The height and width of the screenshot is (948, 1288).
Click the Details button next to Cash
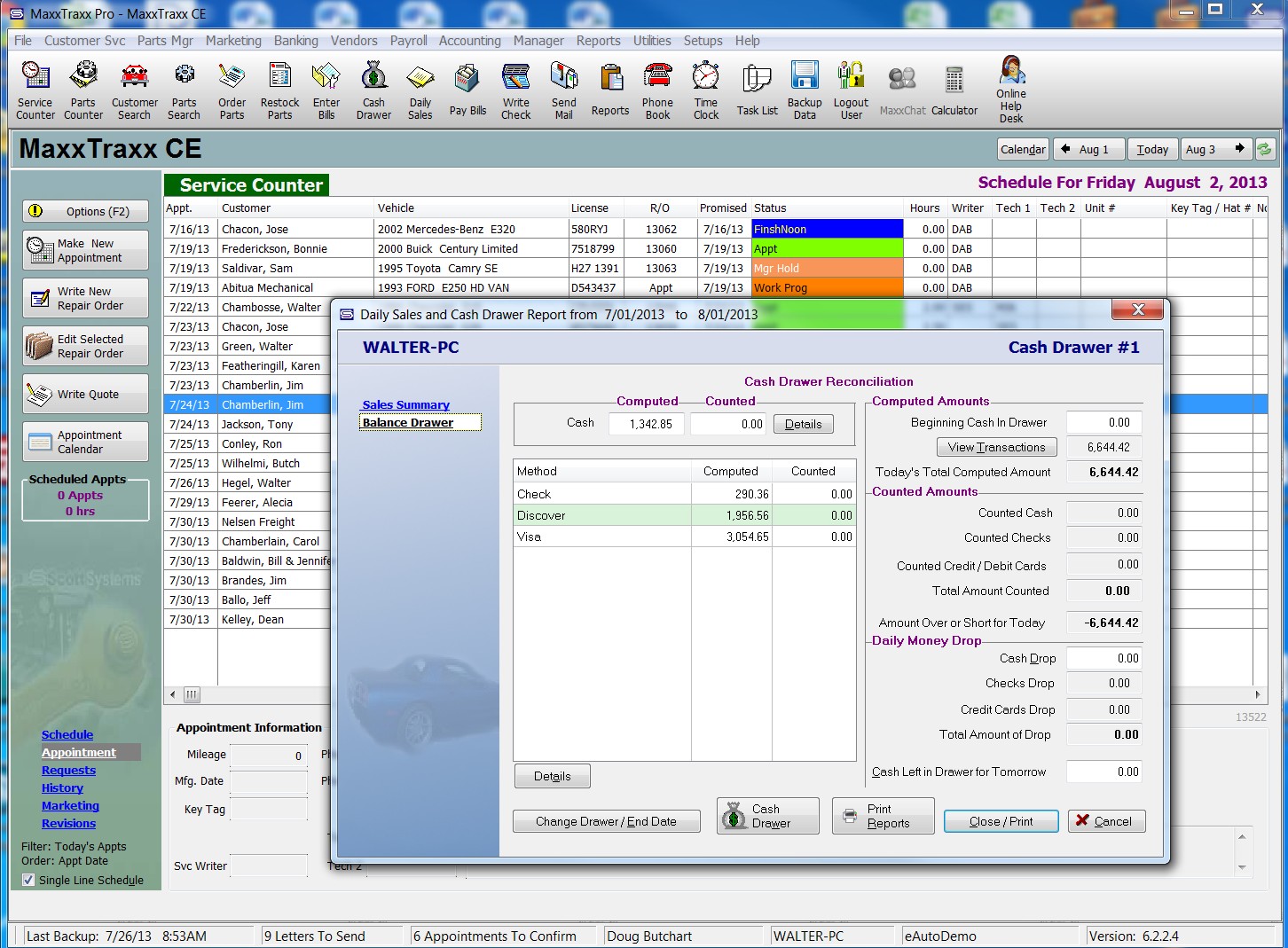tap(804, 424)
